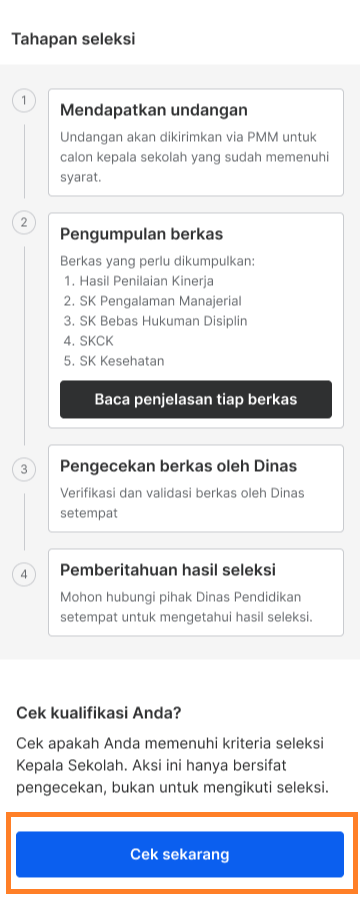This screenshot has height=900, width=360.
Task: Open "Baca penjelasan tiap berkas" button
Action: [x=196, y=399]
